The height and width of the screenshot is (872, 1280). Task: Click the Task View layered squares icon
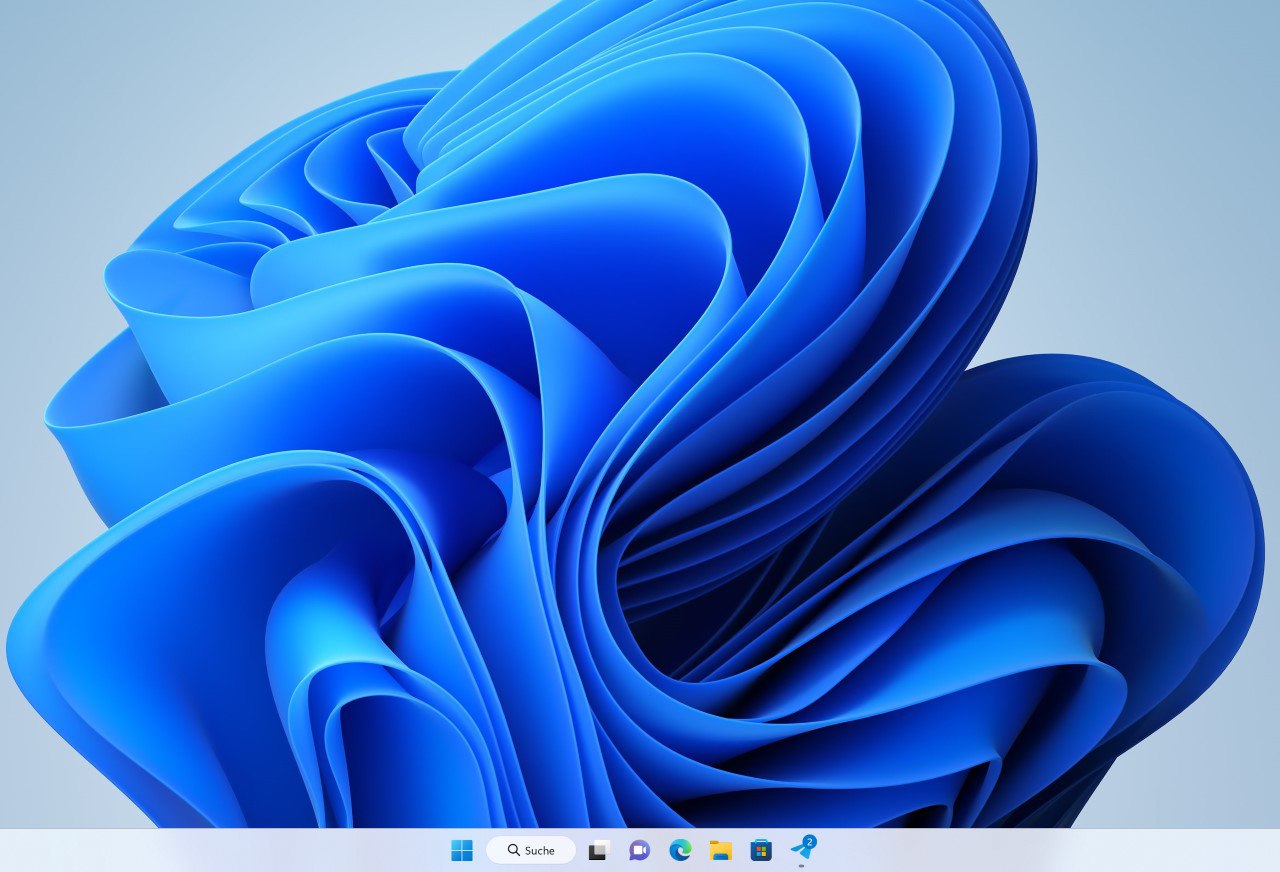point(597,850)
